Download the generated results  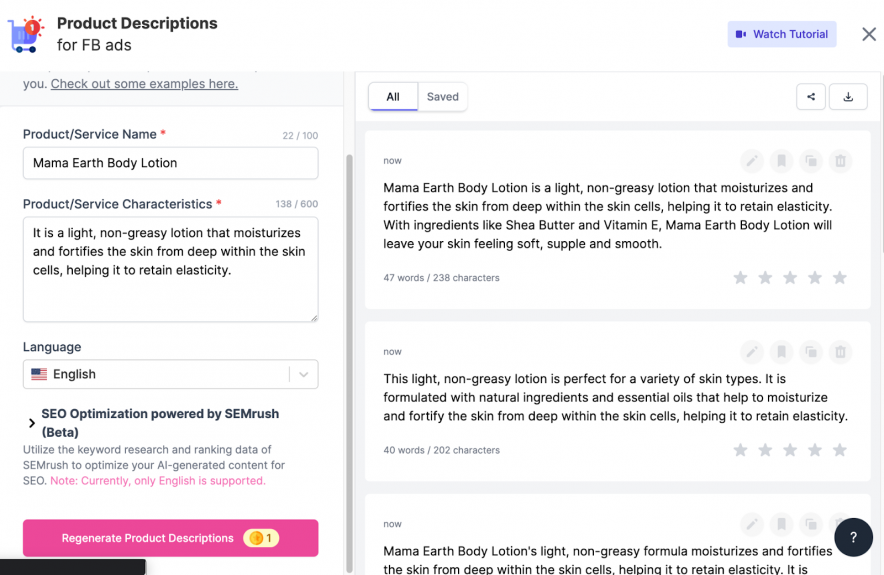[x=849, y=97]
